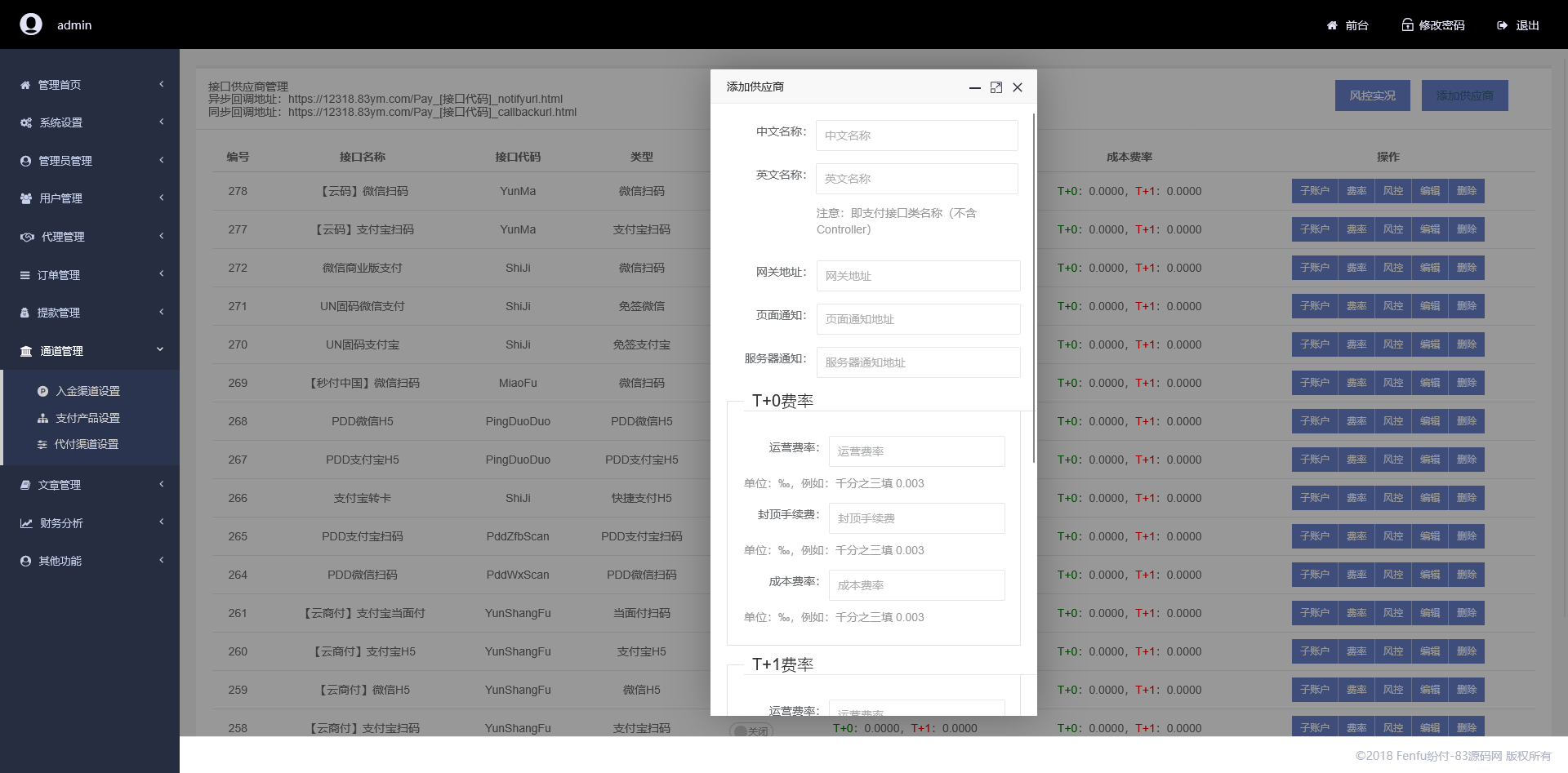Open the 代付渠道设置 submenu item
The image size is (1568, 773).
click(x=86, y=444)
